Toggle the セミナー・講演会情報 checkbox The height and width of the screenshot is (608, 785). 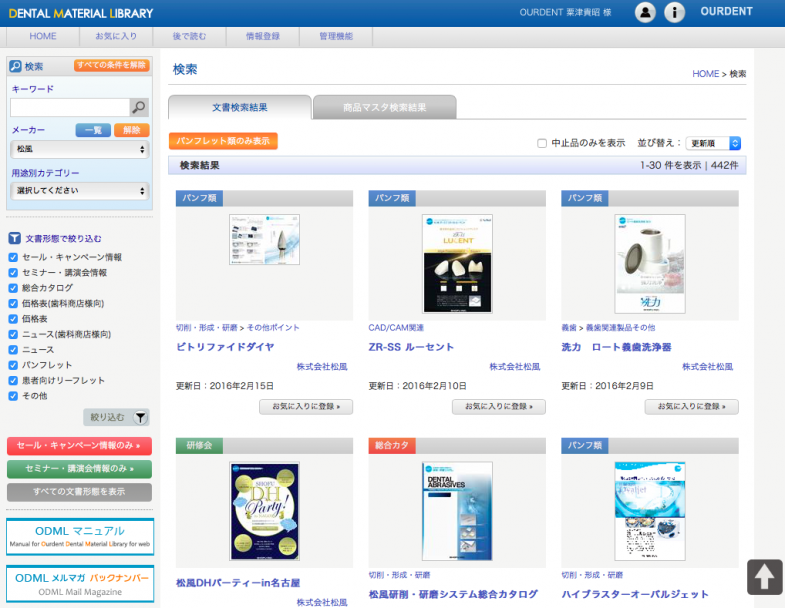[13, 273]
